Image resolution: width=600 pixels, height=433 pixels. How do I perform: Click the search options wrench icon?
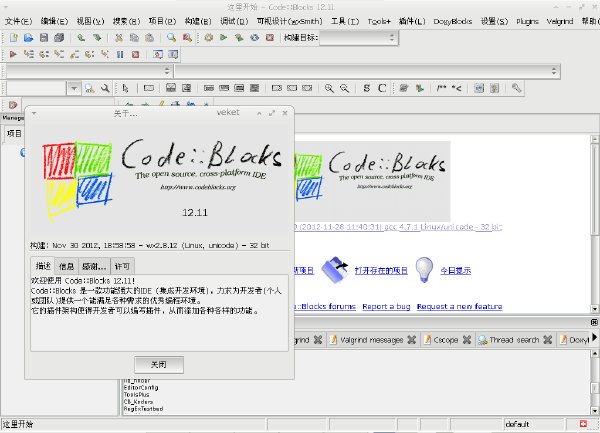pos(104,88)
